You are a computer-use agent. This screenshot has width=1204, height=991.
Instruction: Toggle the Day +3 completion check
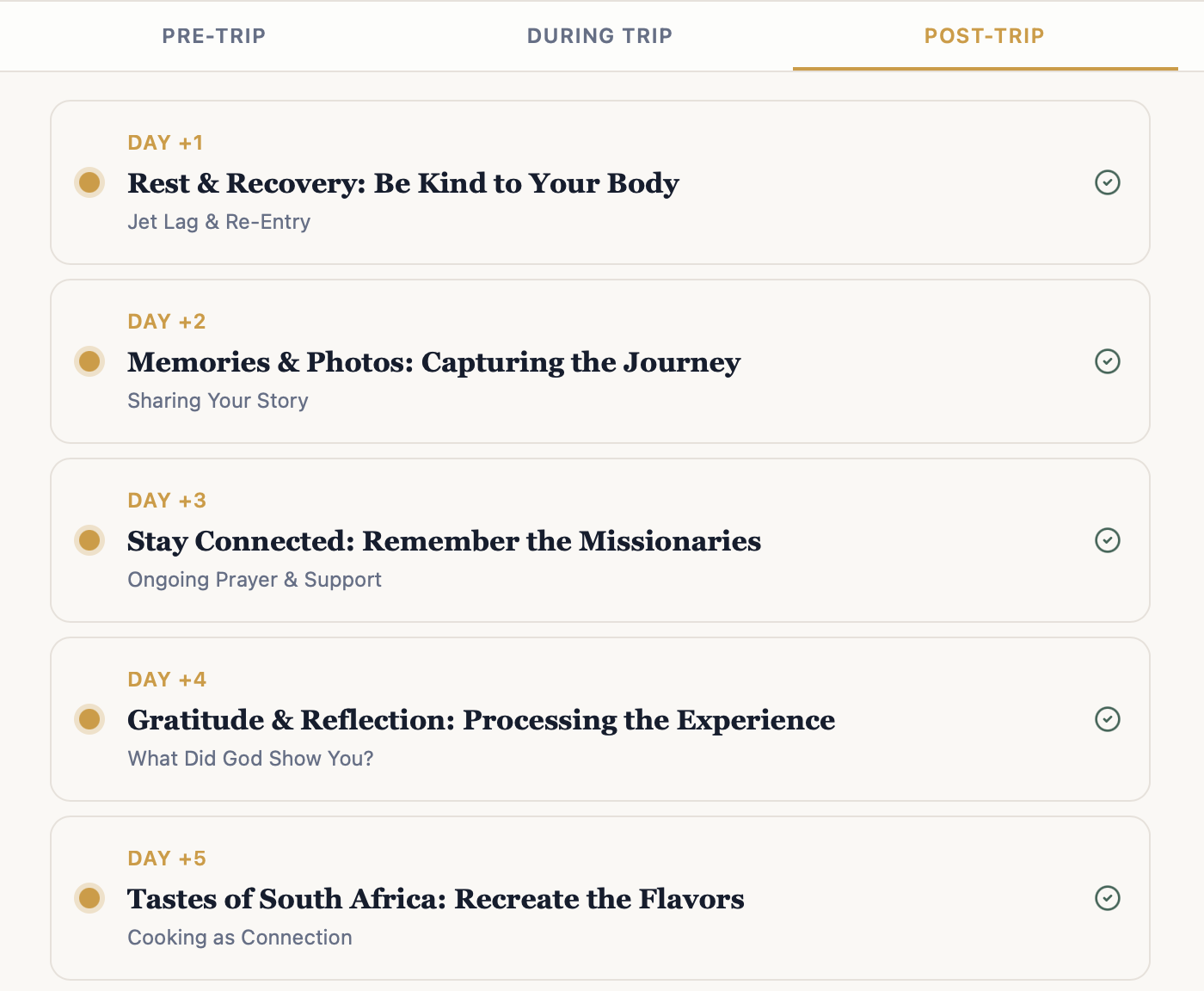(x=1108, y=540)
